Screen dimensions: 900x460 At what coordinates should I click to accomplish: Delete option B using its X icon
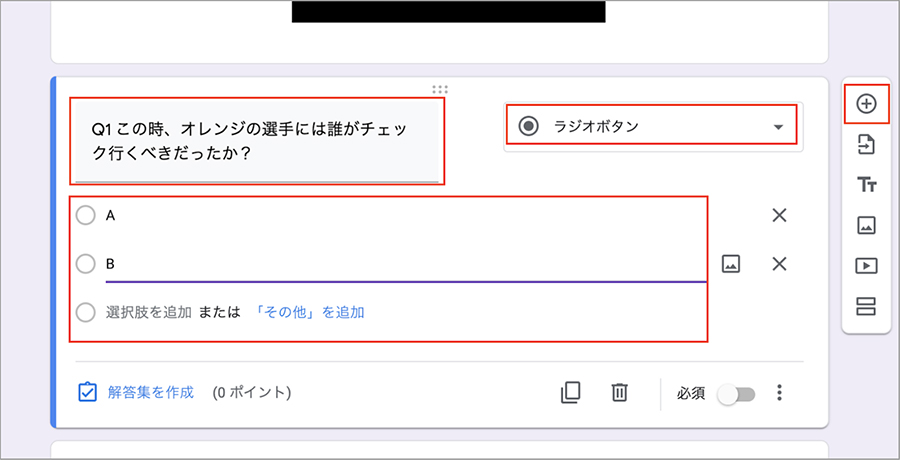coord(780,264)
